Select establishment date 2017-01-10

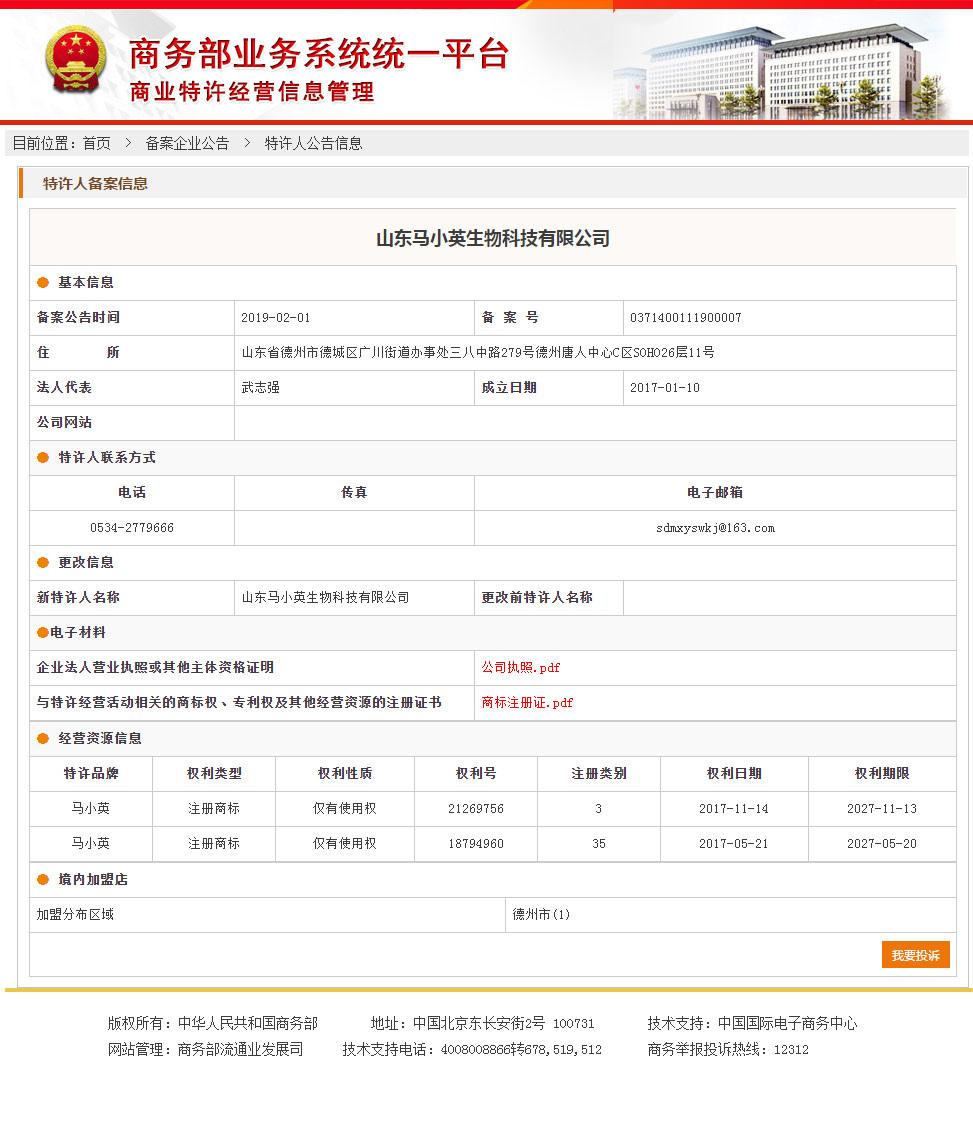click(x=665, y=388)
